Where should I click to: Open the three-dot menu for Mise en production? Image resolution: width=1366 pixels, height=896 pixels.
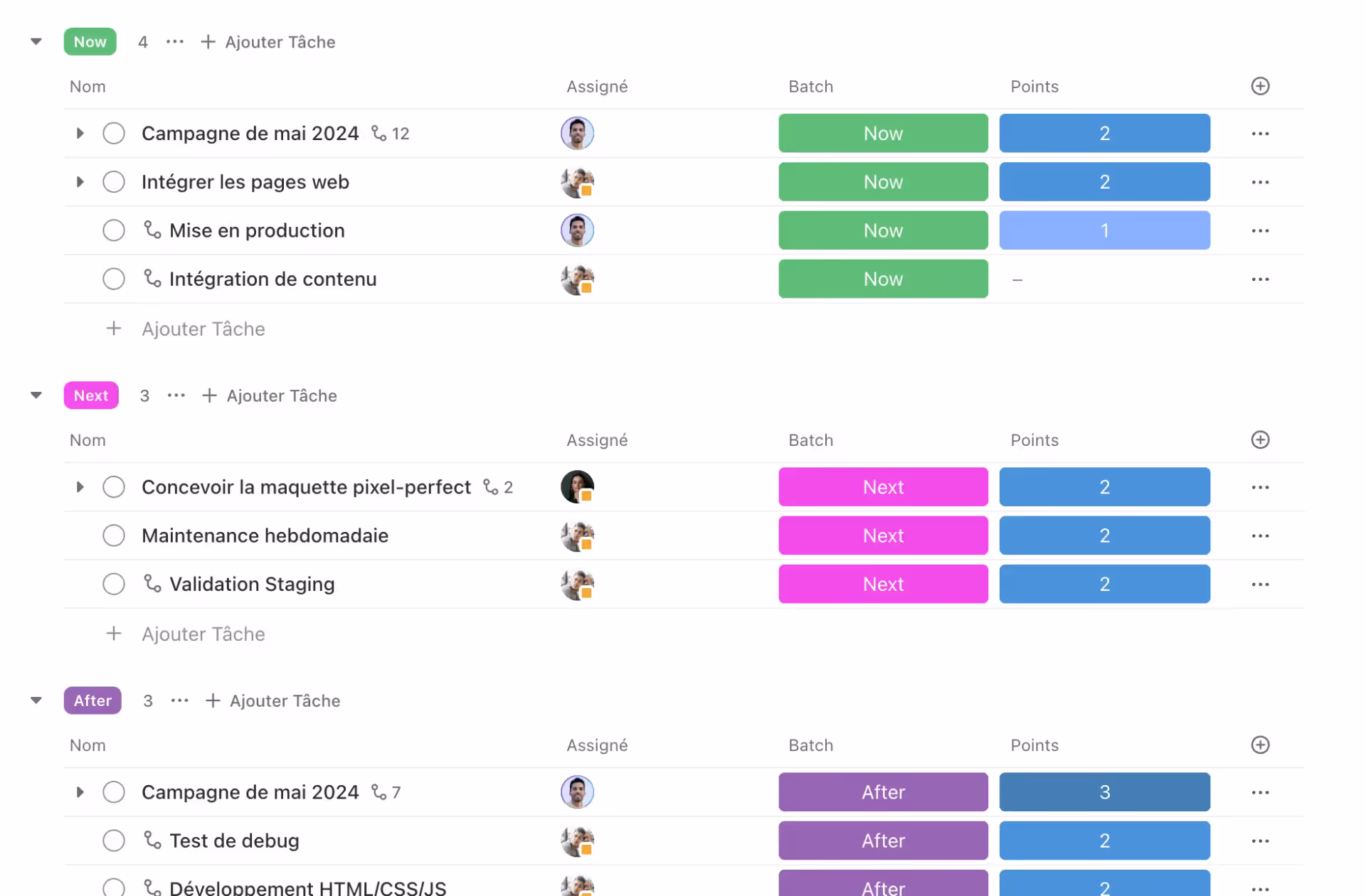pyautogui.click(x=1260, y=231)
